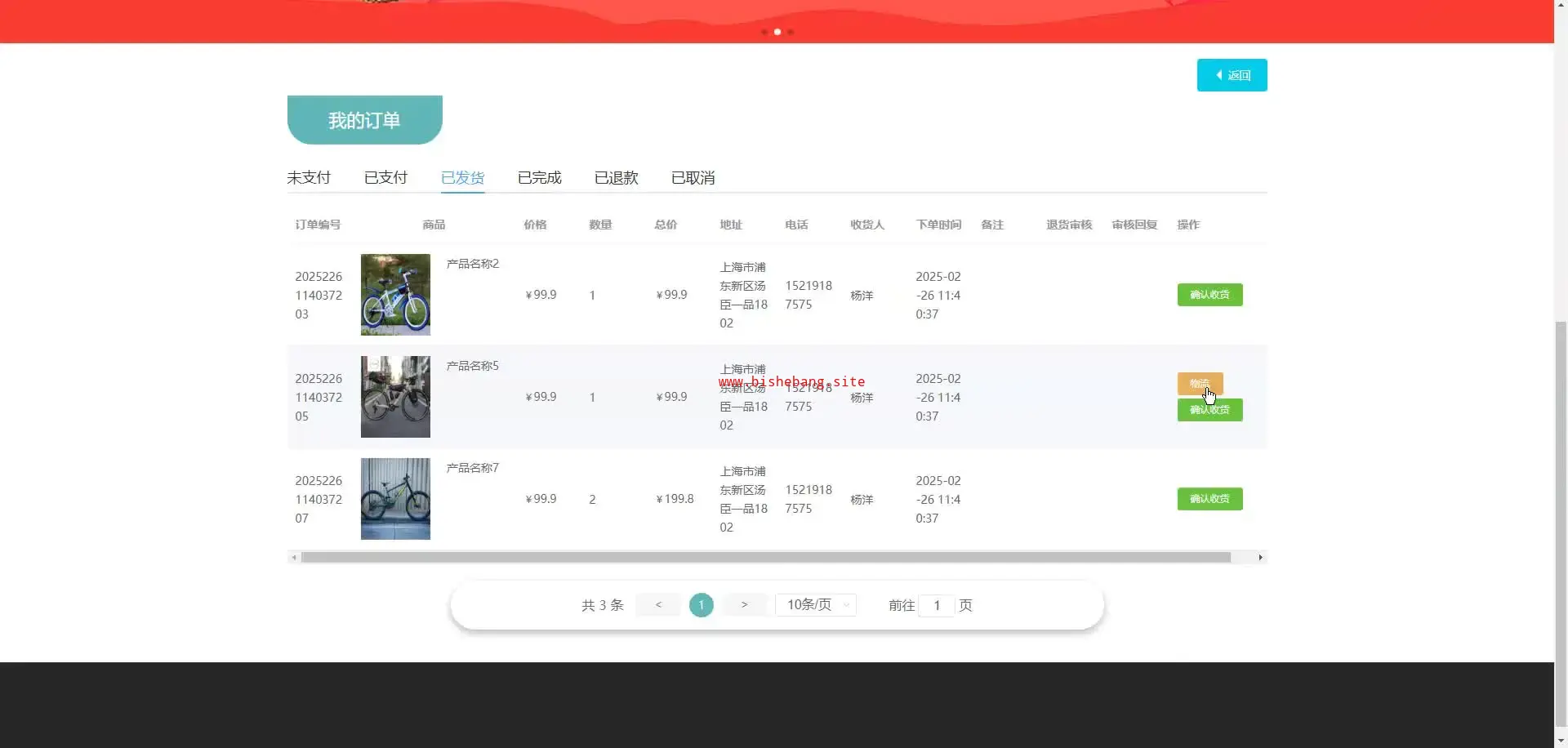Expand the 10条/页 page size dropdown
The image size is (1568, 748).
[x=816, y=605]
